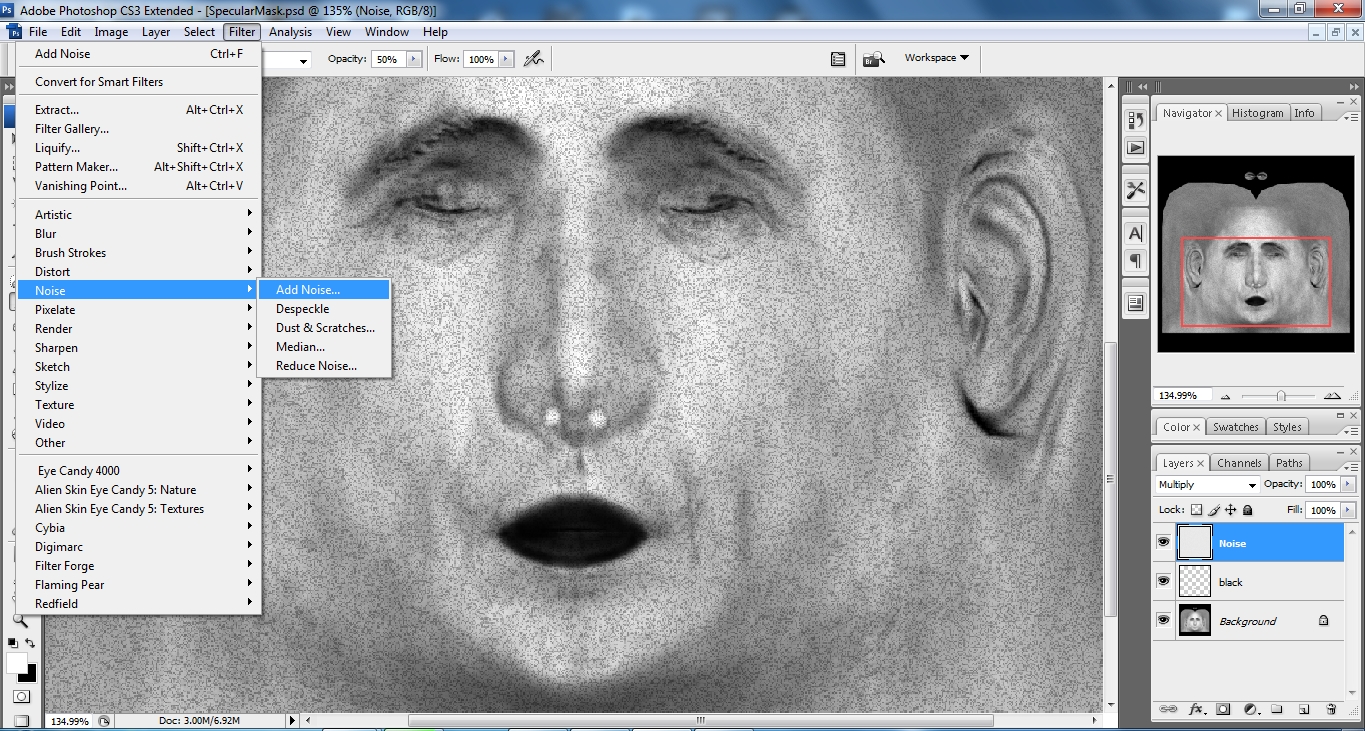Select Convert for Smart Filters
This screenshot has height=731, width=1365.
coord(139,82)
